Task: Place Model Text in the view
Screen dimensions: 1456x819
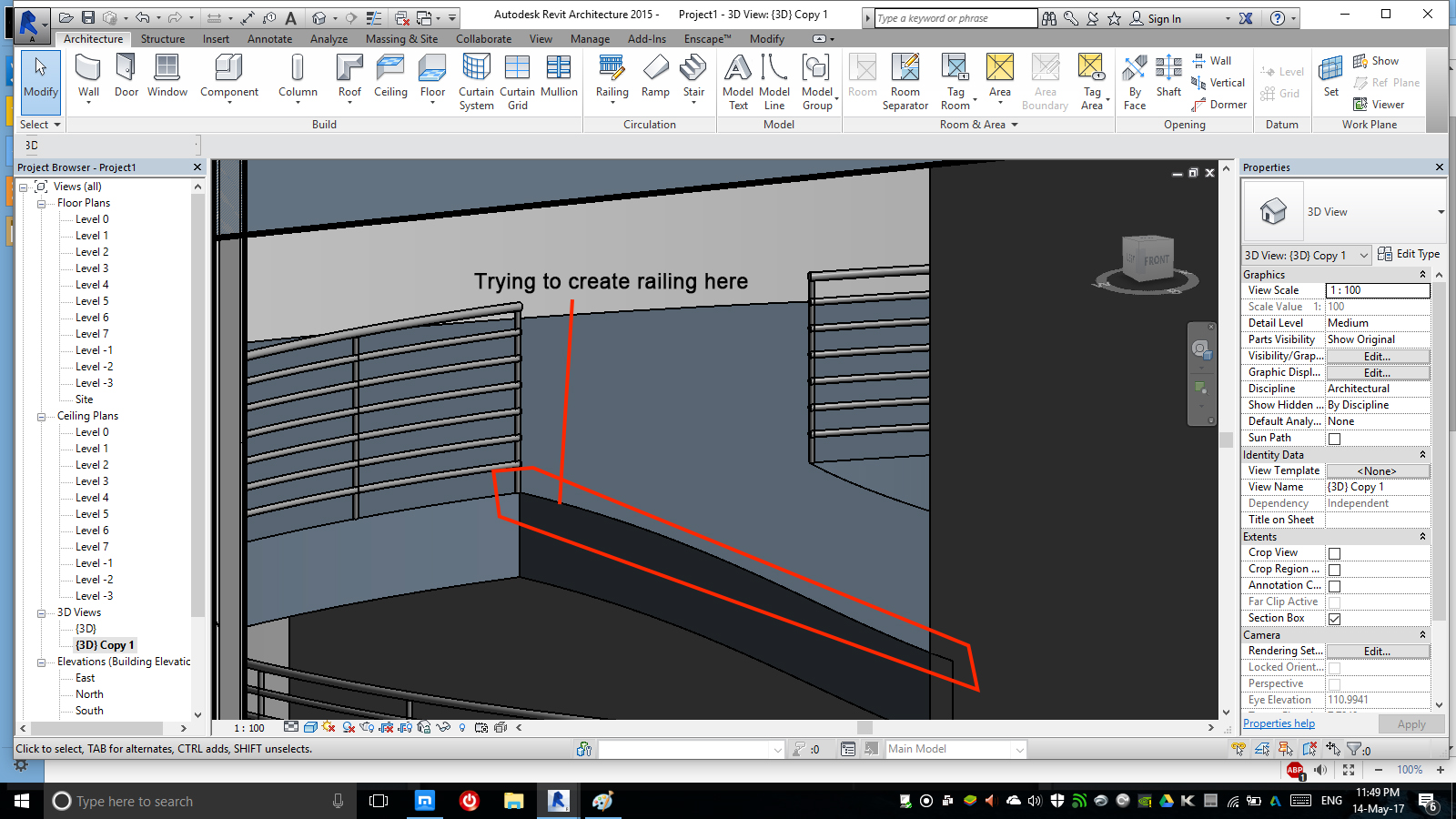Action: [x=738, y=80]
